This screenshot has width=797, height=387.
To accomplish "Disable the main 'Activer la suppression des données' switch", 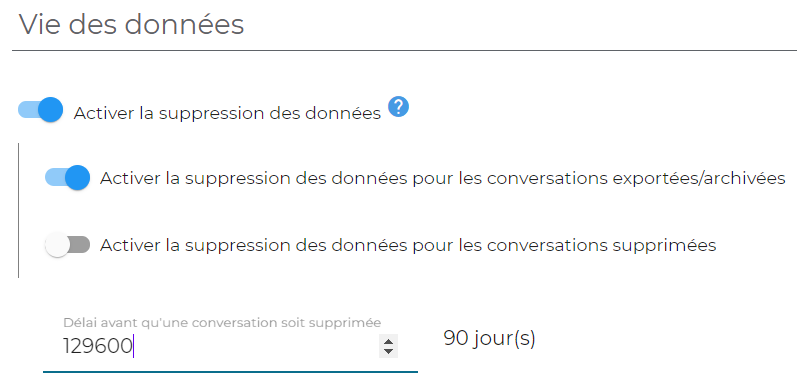I will [41, 110].
